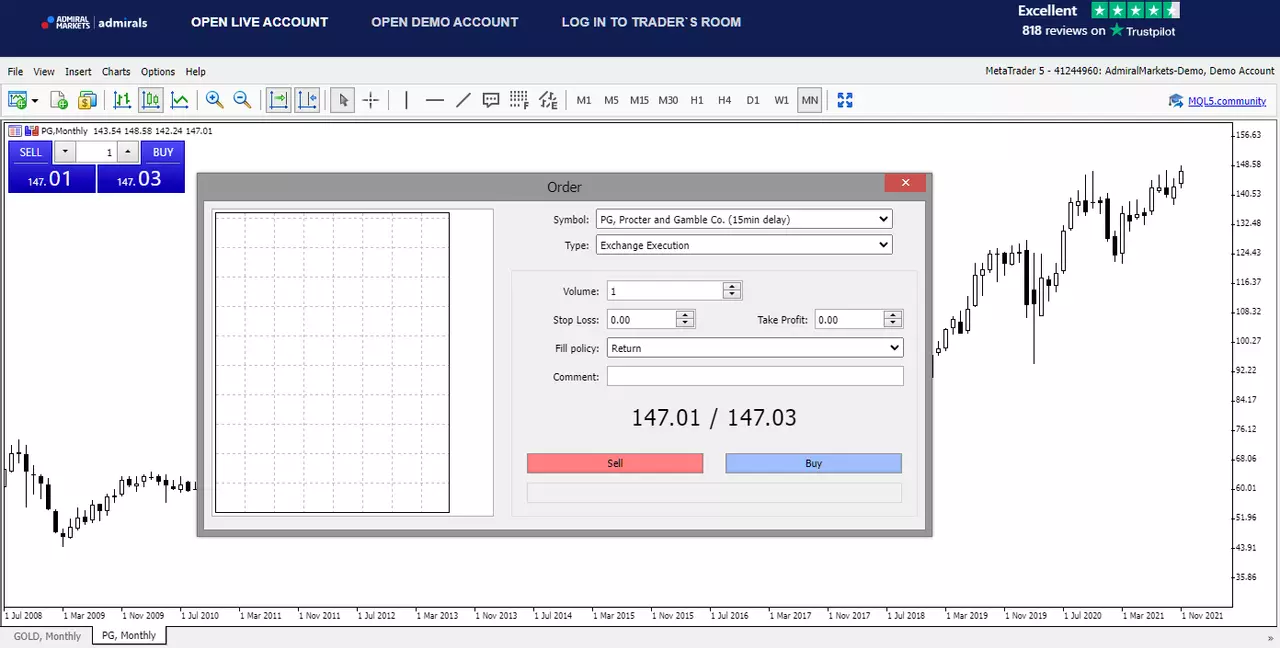Set timeframe to M15
The height and width of the screenshot is (648, 1280).
[639, 100]
